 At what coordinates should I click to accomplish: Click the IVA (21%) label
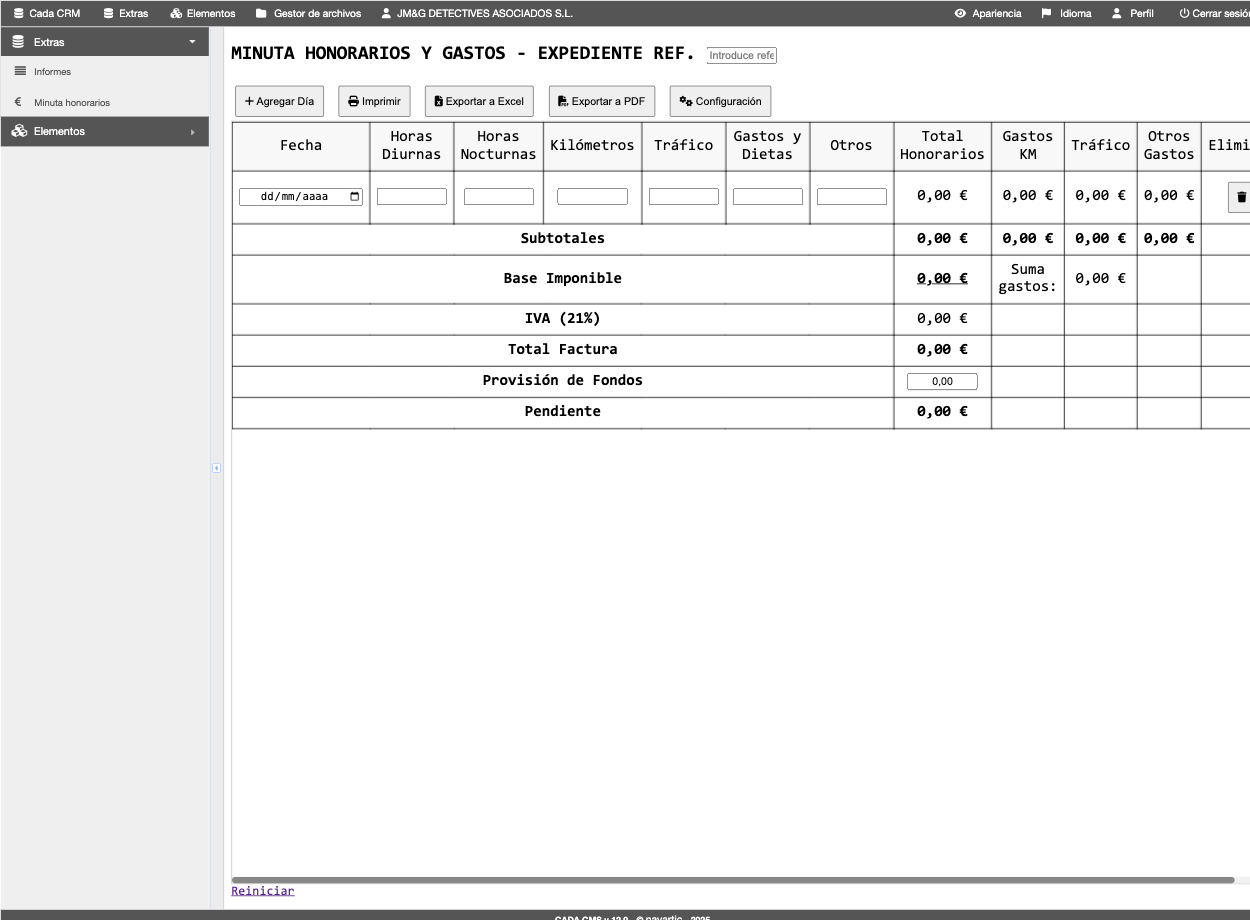pos(563,319)
